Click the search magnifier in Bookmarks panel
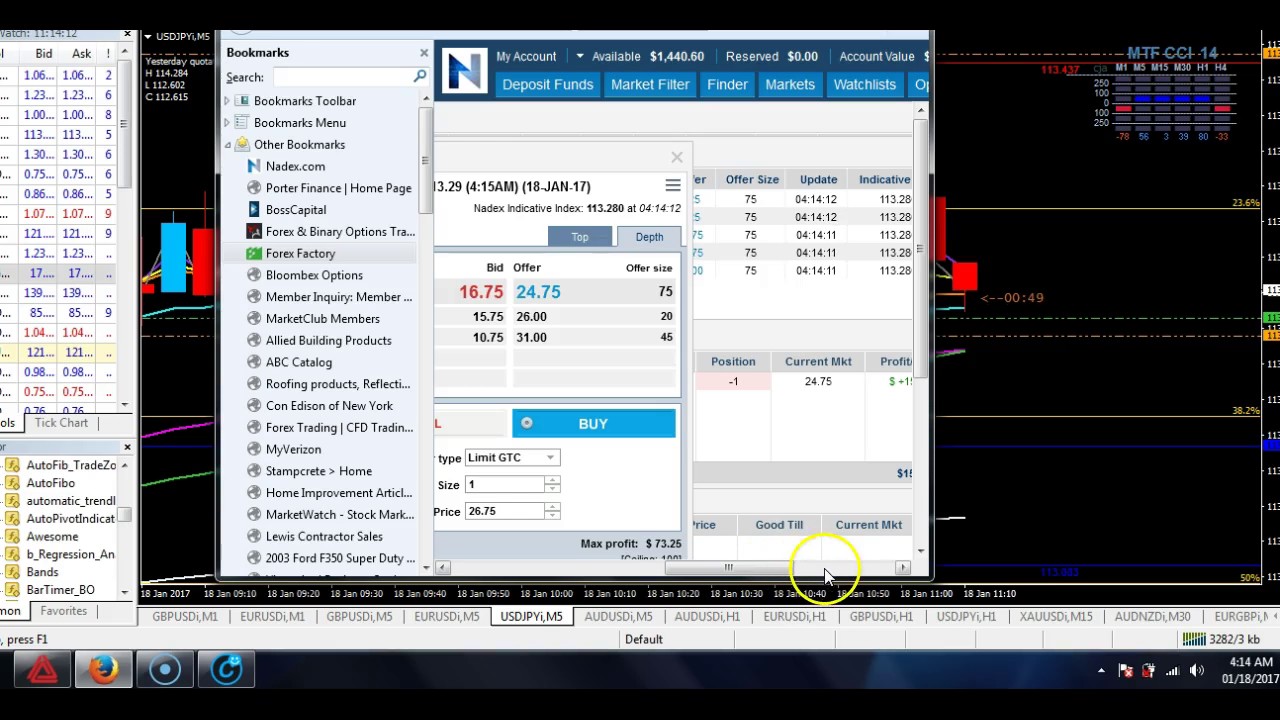Image resolution: width=1280 pixels, height=720 pixels. pyautogui.click(x=420, y=77)
